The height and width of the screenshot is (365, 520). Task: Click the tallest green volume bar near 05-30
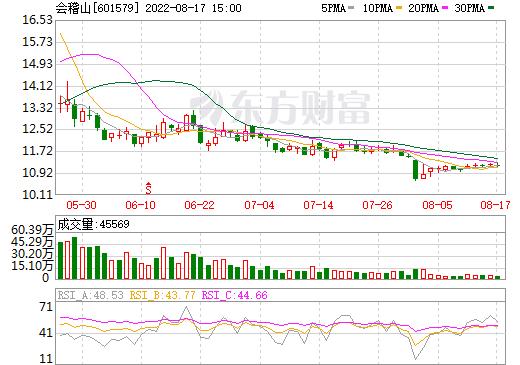[75, 258]
